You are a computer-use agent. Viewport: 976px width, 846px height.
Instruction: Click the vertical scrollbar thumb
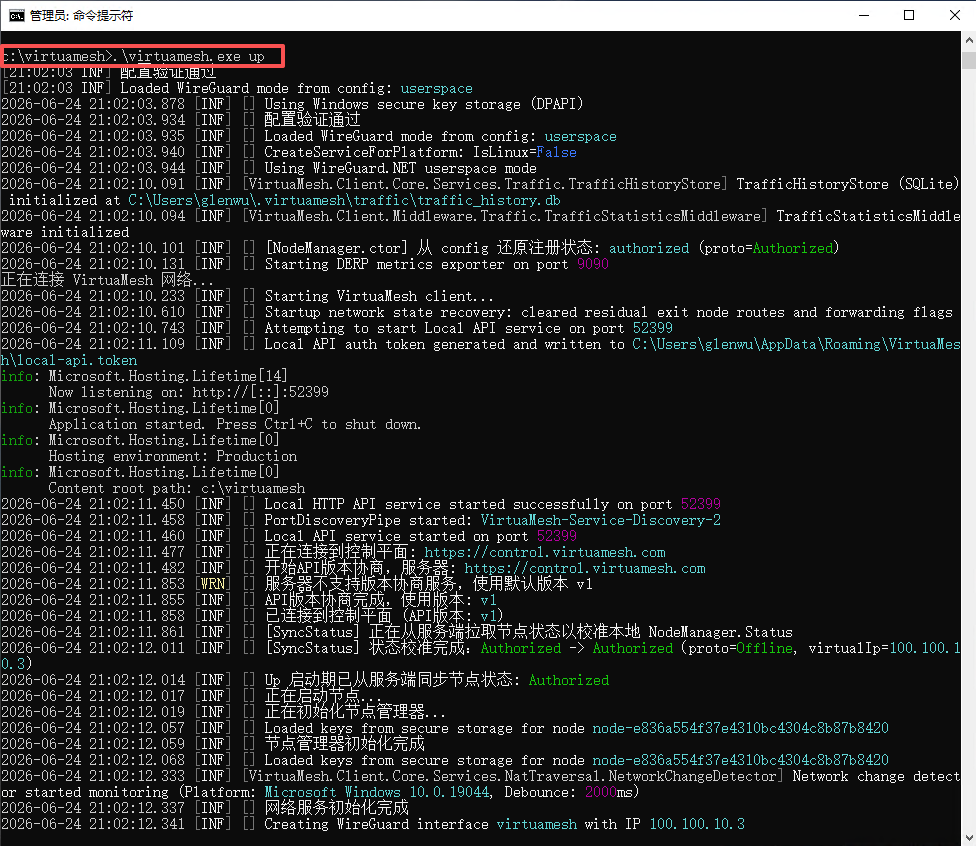969,60
